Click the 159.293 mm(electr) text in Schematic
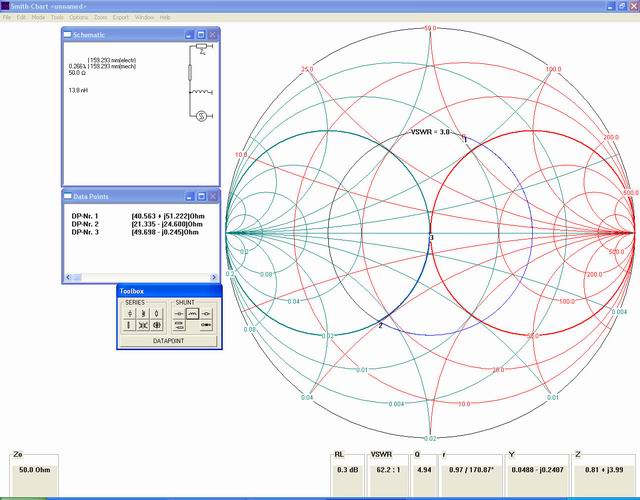640x500 pixels. [x=112, y=60]
